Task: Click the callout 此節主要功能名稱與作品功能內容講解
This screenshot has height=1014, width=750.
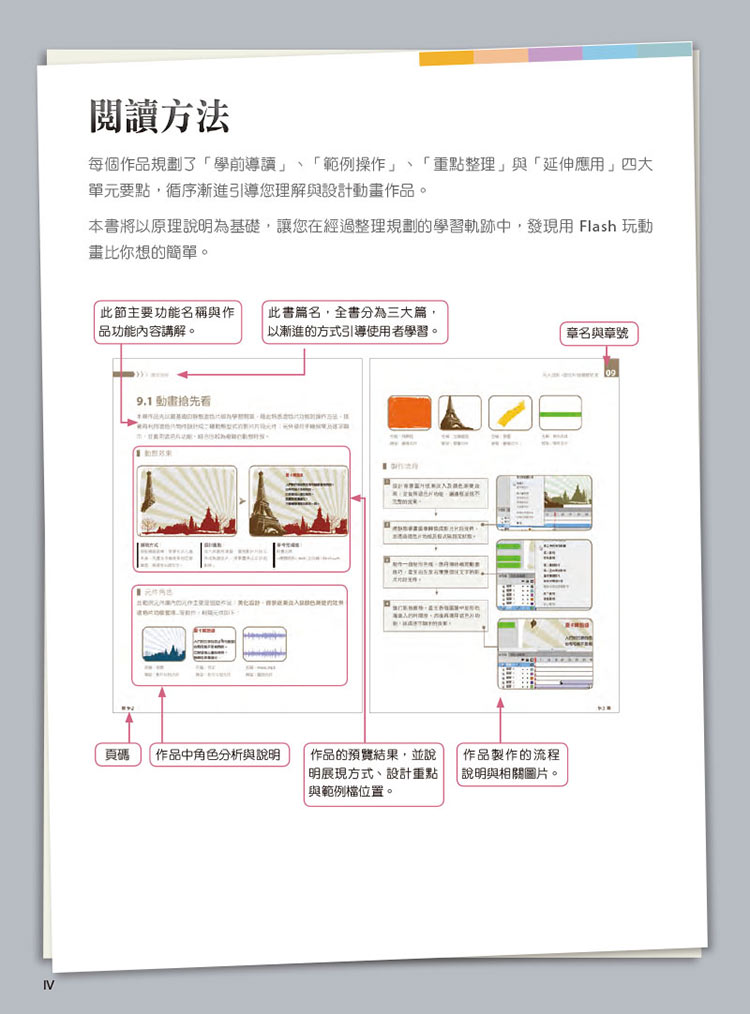Action: [x=168, y=321]
